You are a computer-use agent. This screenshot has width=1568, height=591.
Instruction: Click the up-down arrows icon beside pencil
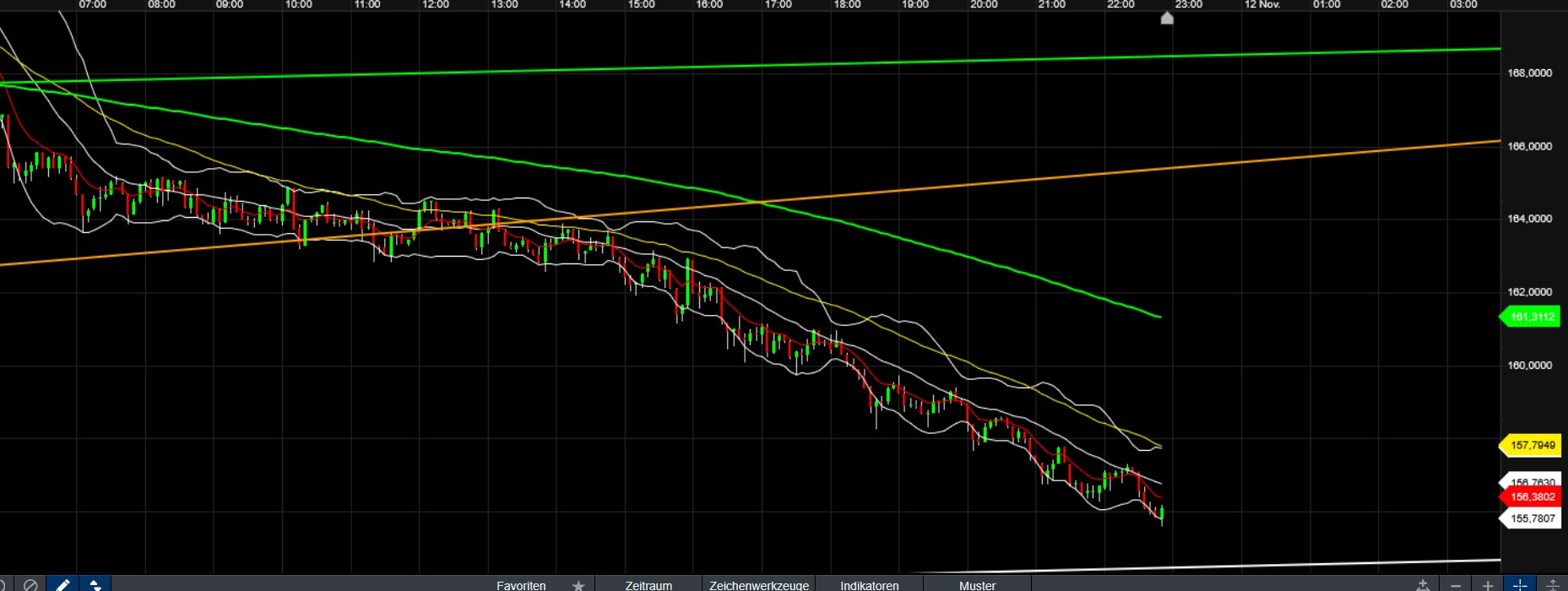pos(95,584)
